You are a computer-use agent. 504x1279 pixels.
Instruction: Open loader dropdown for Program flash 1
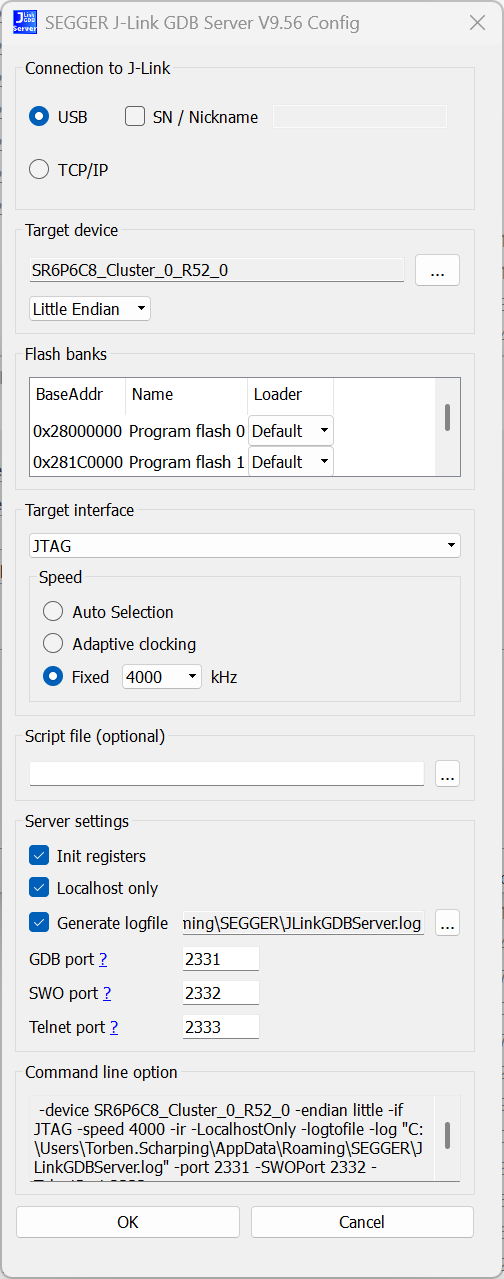[291, 462]
